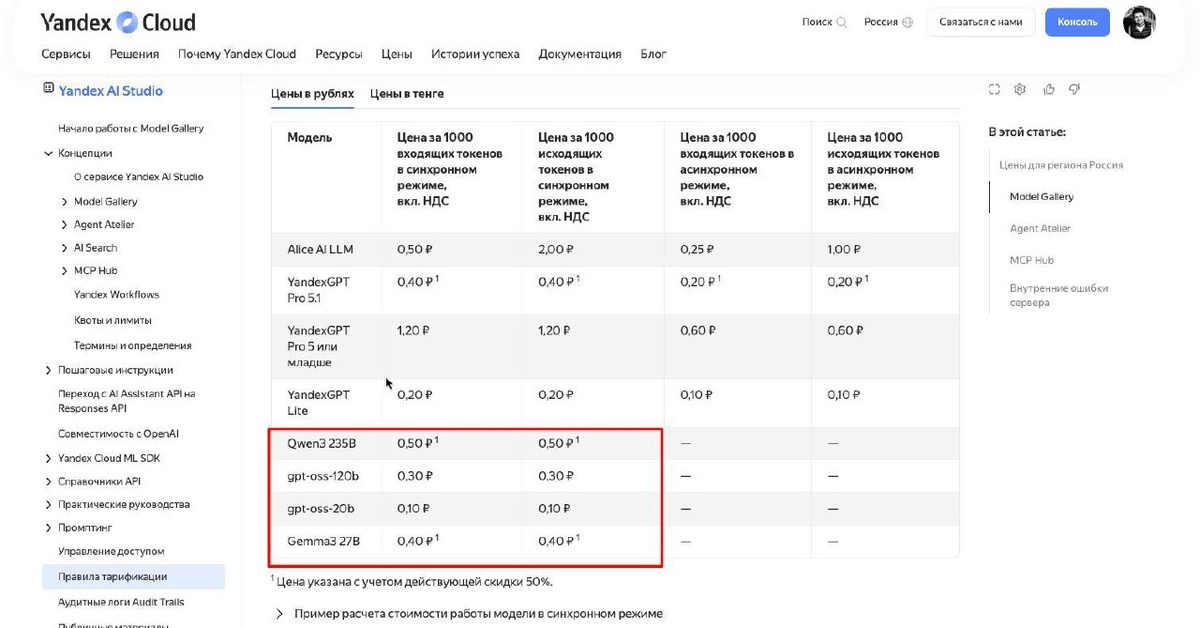Open Начало работы с Model Gallery
The image size is (1200, 628).
131,128
